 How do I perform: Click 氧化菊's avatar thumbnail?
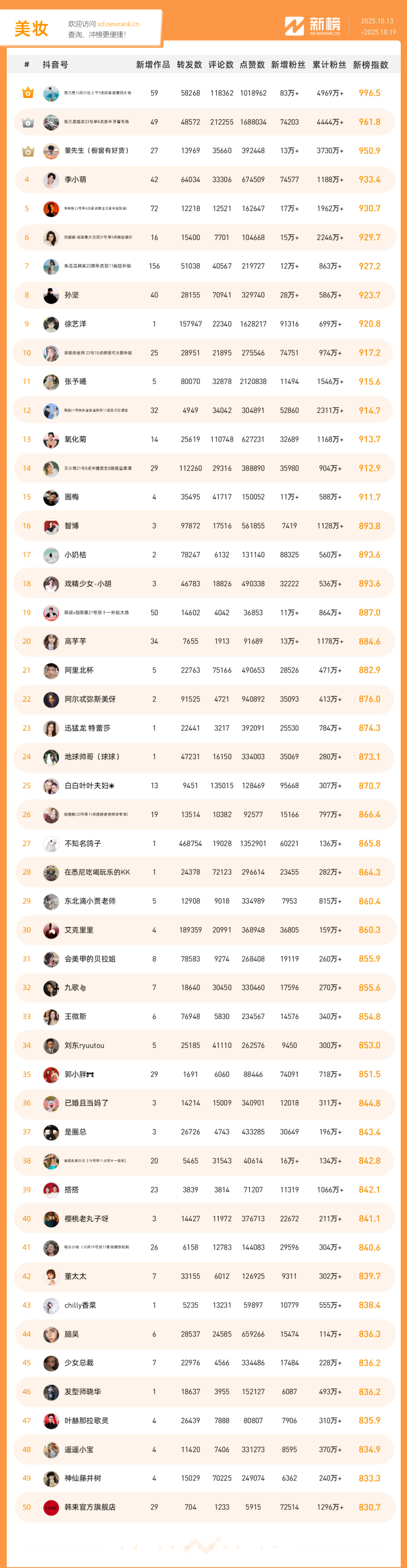point(51,439)
